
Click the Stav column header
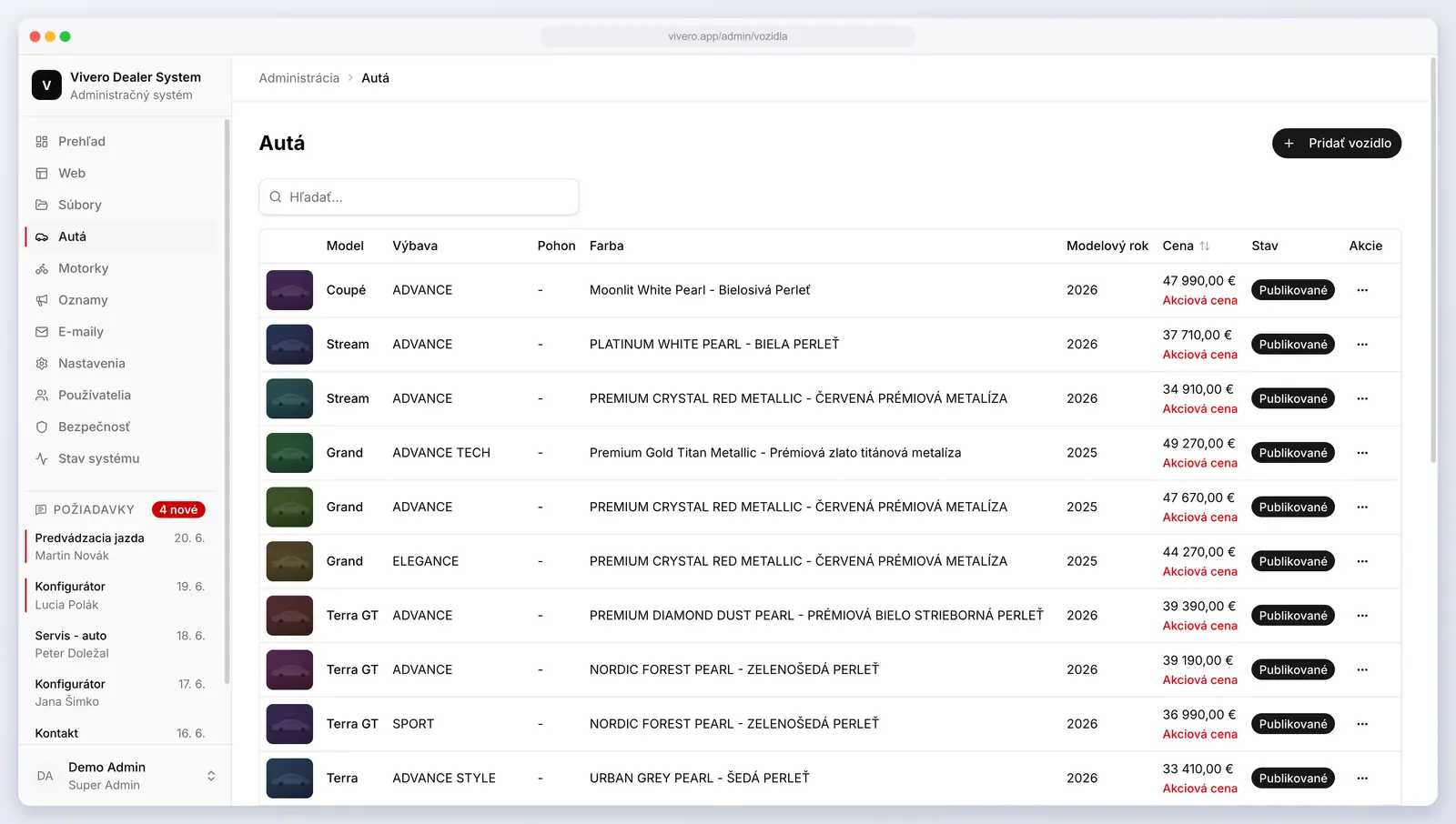tap(1265, 246)
